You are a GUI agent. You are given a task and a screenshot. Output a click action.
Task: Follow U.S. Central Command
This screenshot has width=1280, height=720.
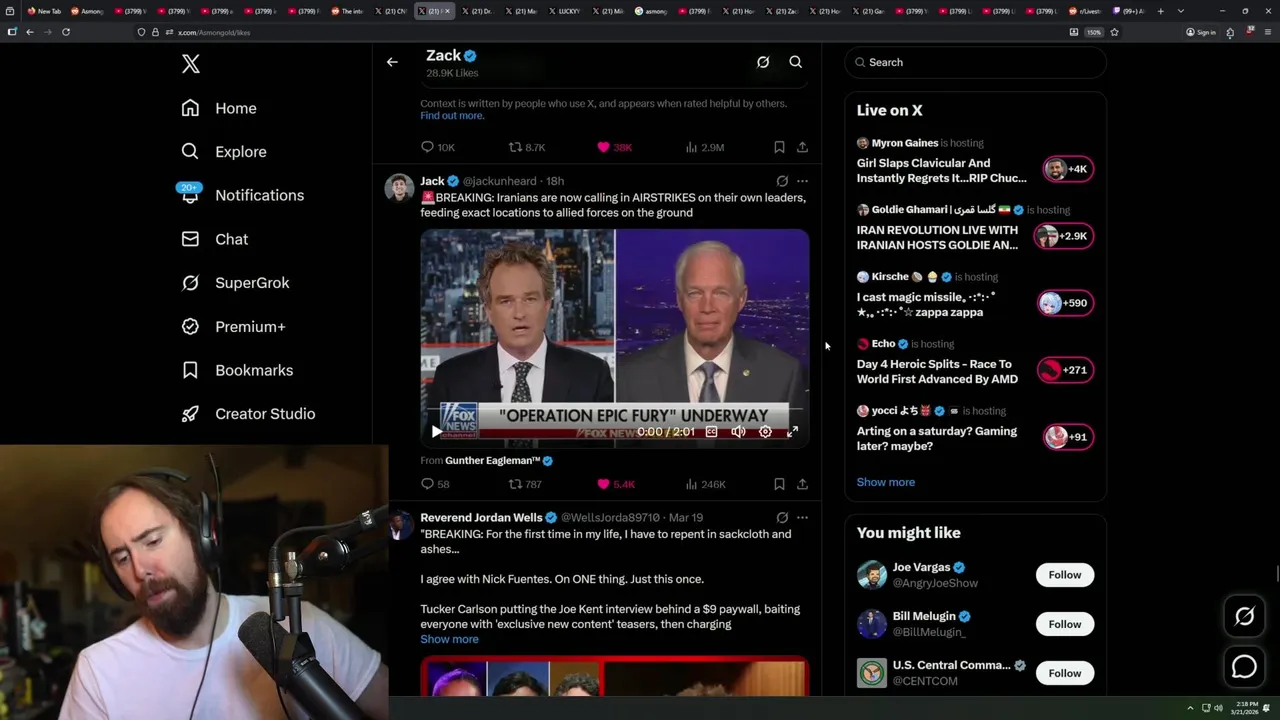(1065, 673)
